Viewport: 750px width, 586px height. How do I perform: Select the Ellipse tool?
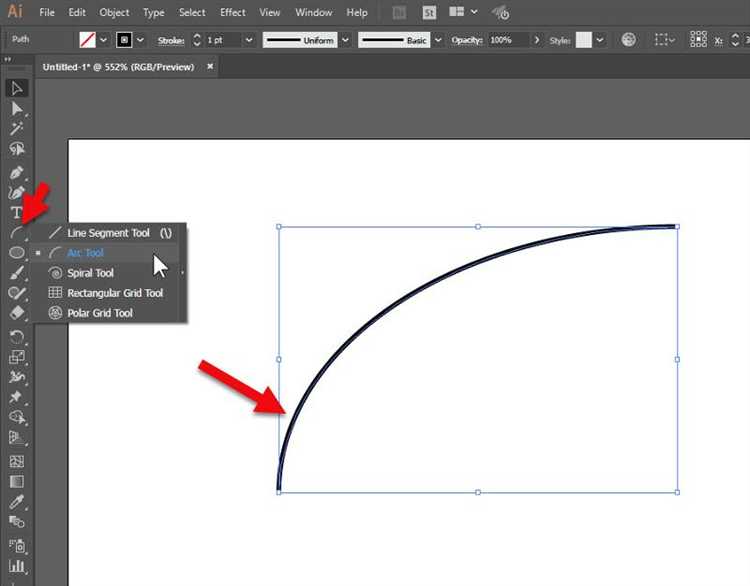pos(17,252)
